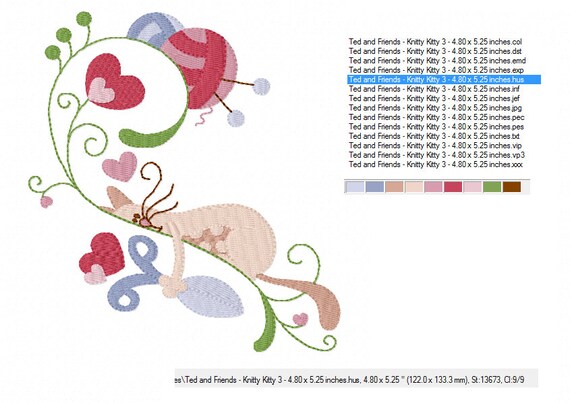The image size is (570, 403).
Task: Open the .jpg file entry
Action: (435, 108)
